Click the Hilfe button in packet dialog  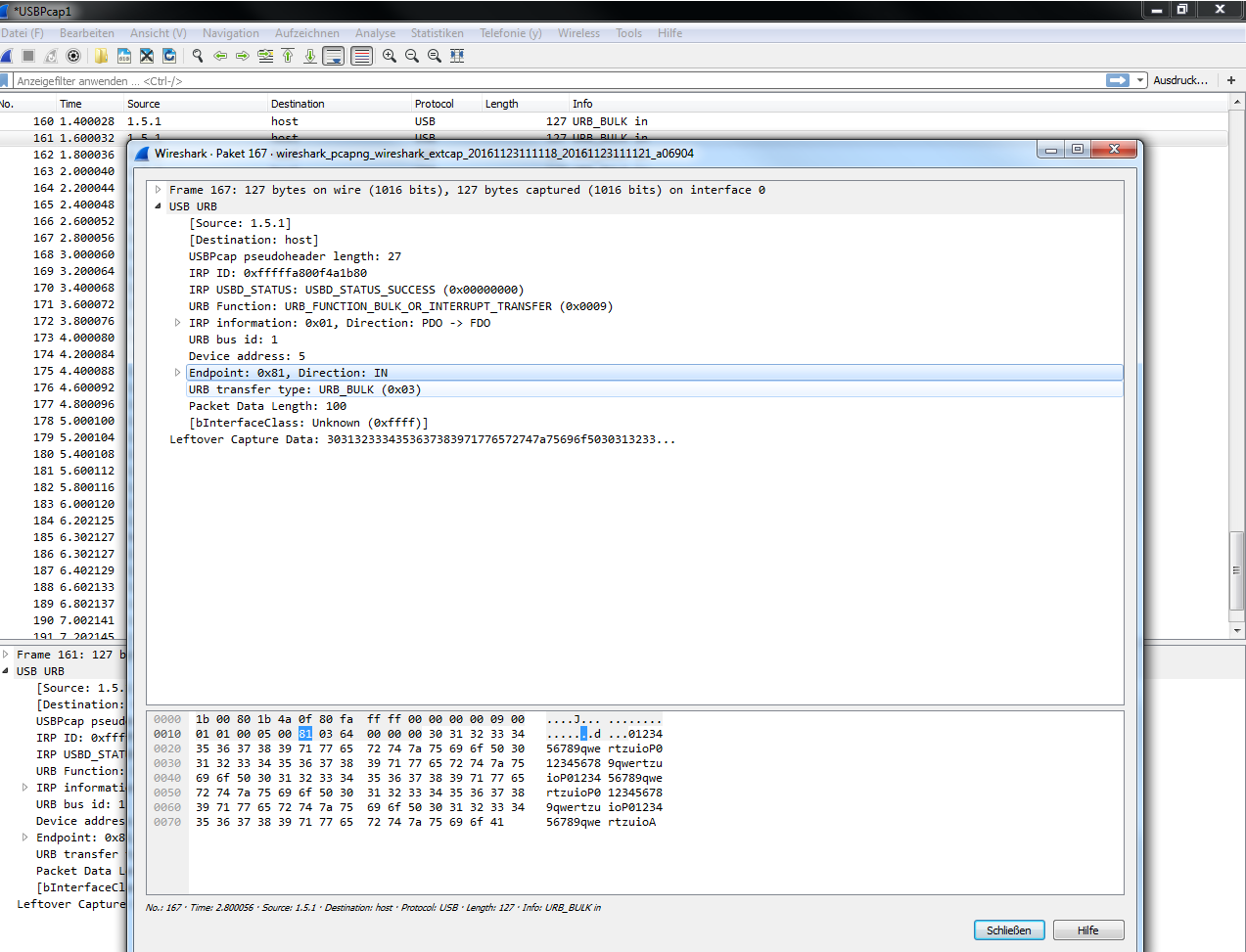coord(1088,930)
